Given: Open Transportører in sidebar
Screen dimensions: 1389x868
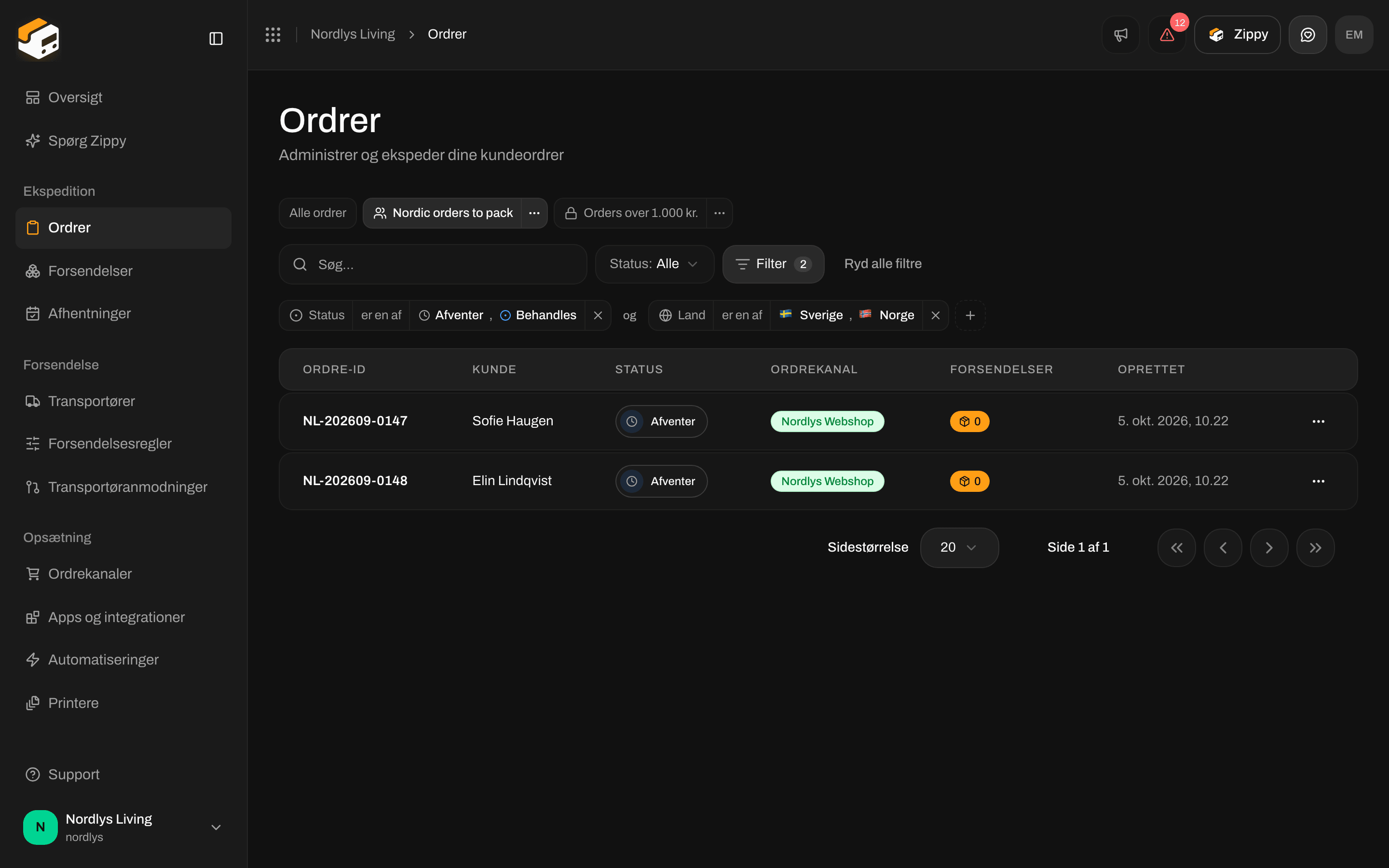Looking at the screenshot, I should [x=123, y=401].
